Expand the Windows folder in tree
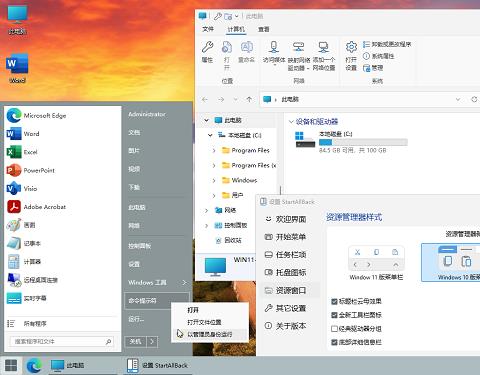The width and height of the screenshot is (480, 375). 214,180
